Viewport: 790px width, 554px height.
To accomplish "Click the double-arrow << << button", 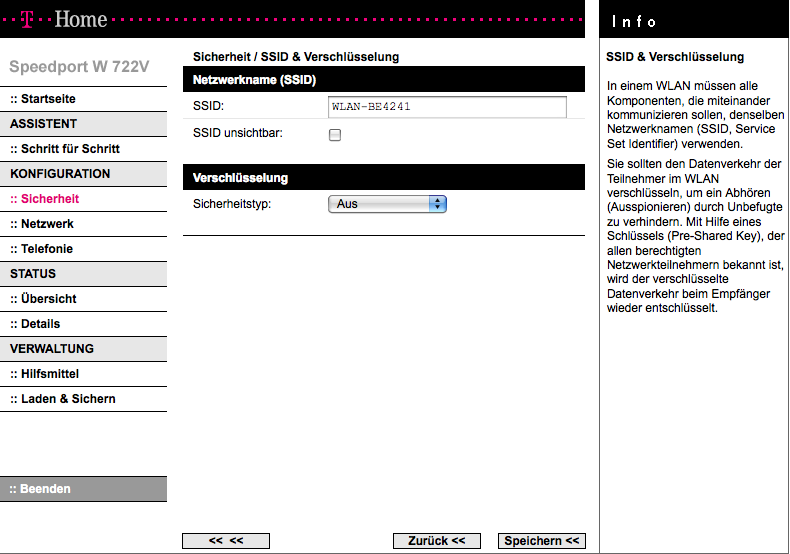I will coord(226,541).
